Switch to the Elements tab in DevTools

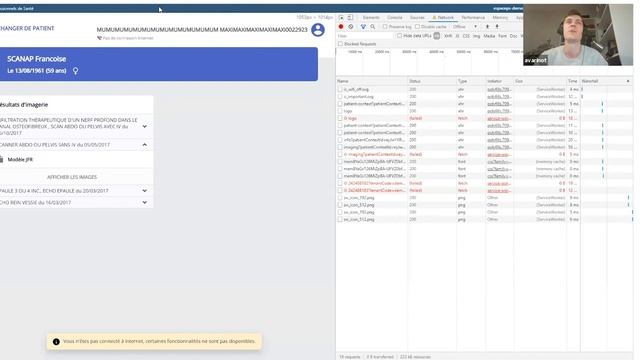coord(371,18)
